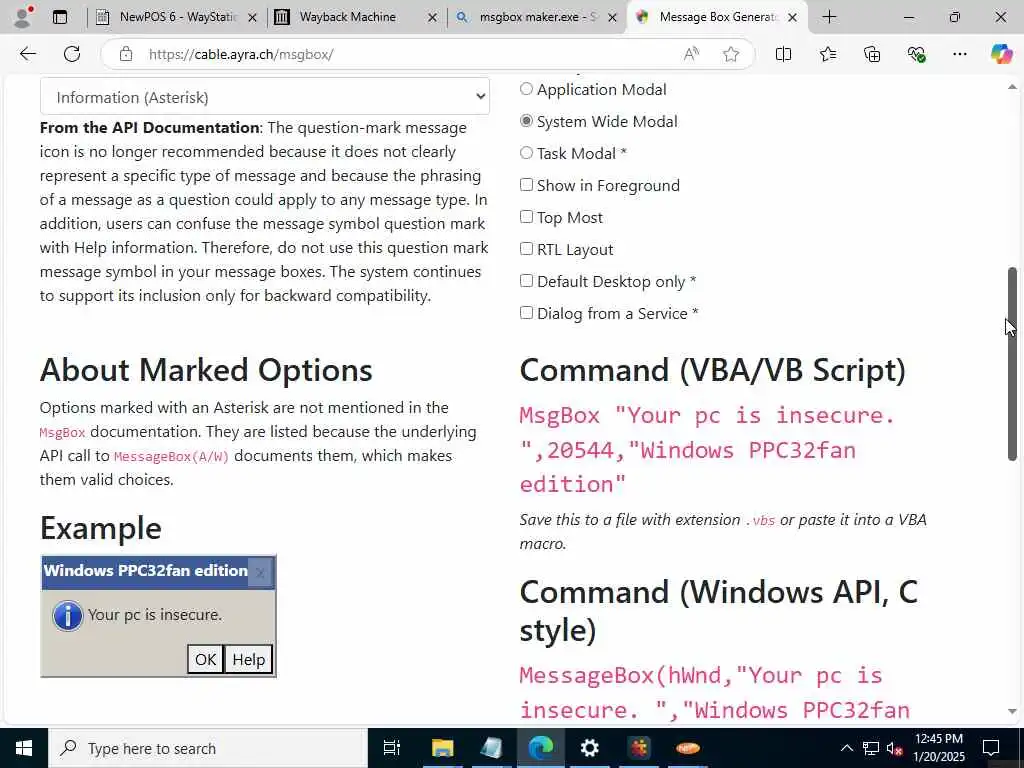This screenshot has height=768, width=1024.
Task: Click the network tray icon
Action: (x=871, y=748)
